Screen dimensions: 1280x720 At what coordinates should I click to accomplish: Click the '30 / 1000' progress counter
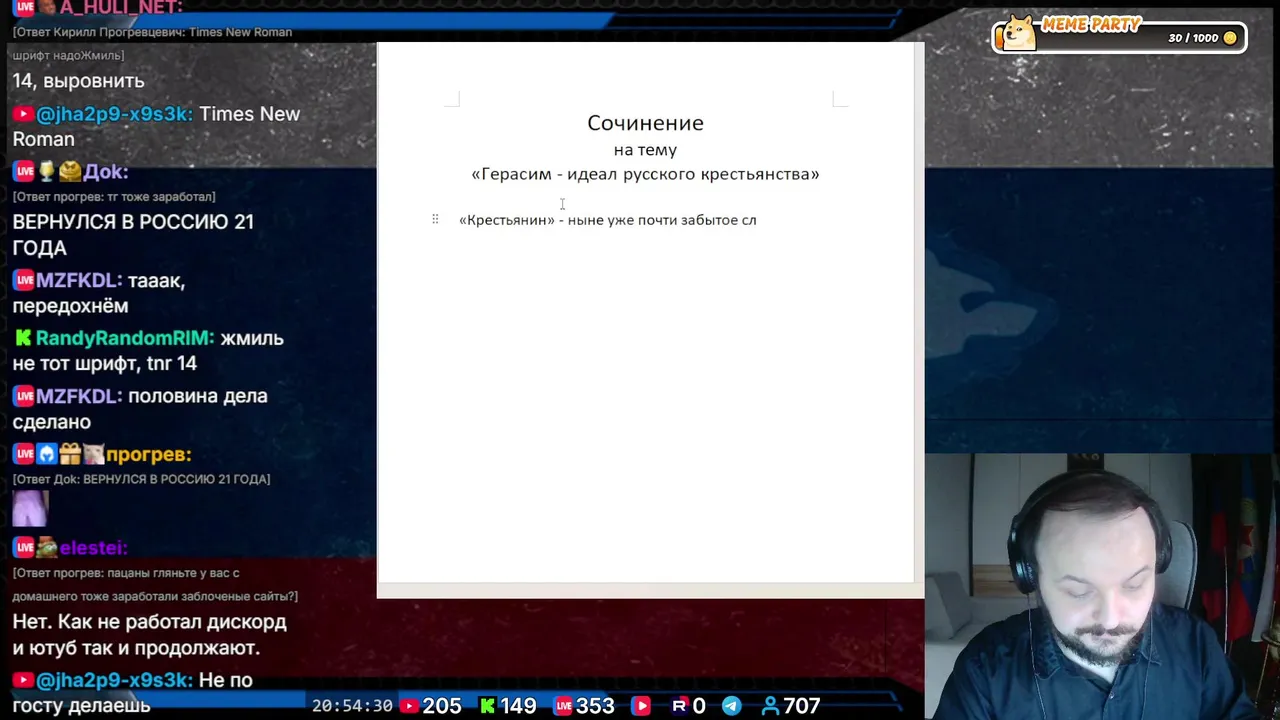(x=1193, y=38)
